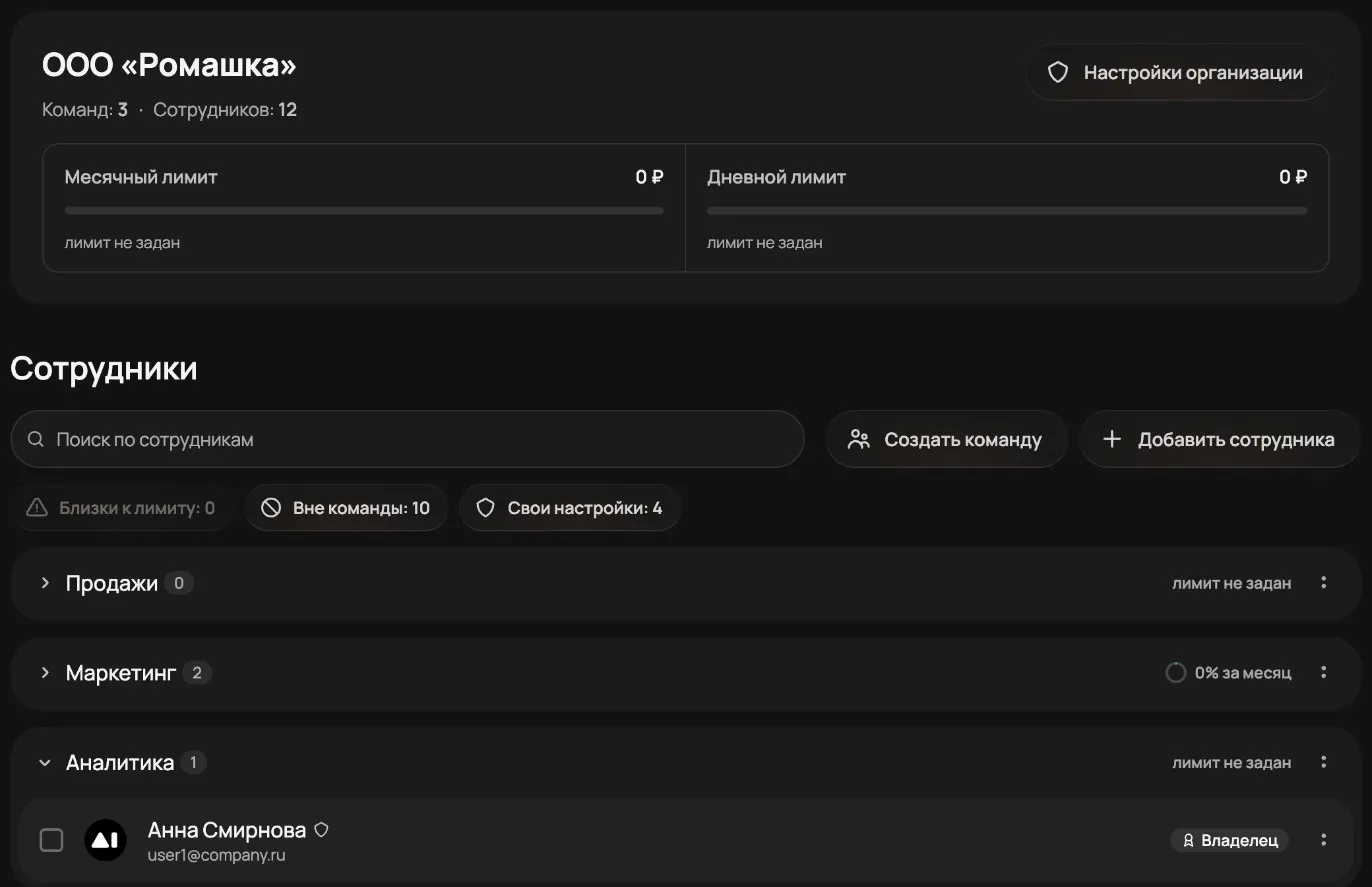Click the Сотрудников: 12 counter
Screen dimensions: 1372x887
(225, 110)
